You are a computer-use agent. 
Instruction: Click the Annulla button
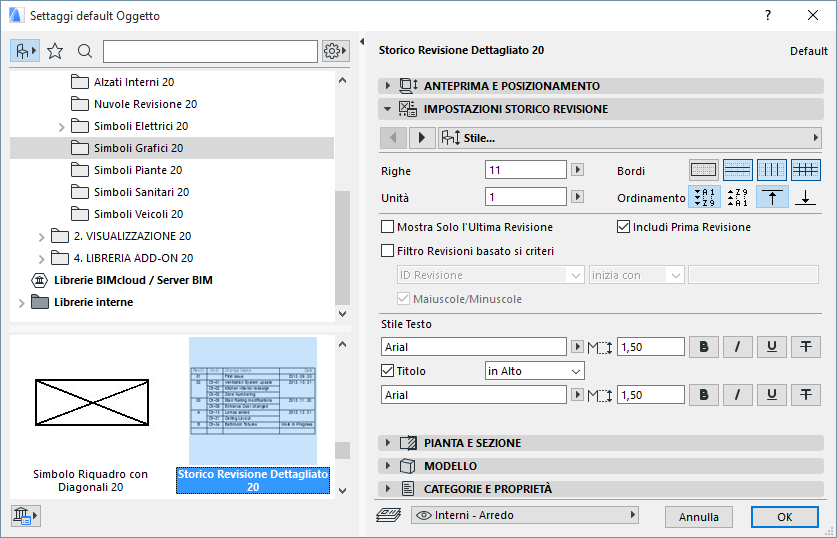tap(698, 517)
